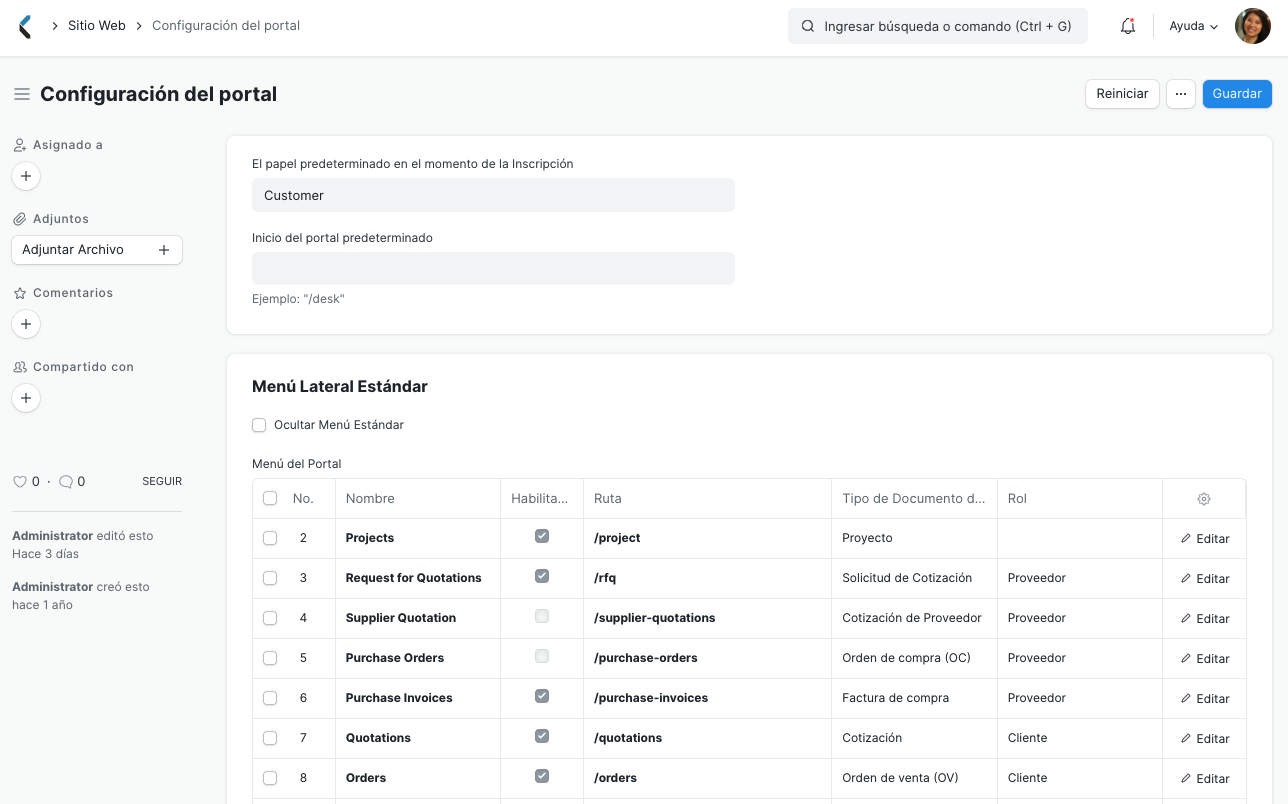Click Menú Lateral Estándar section heading
This screenshot has width=1288, height=804.
tap(340, 386)
